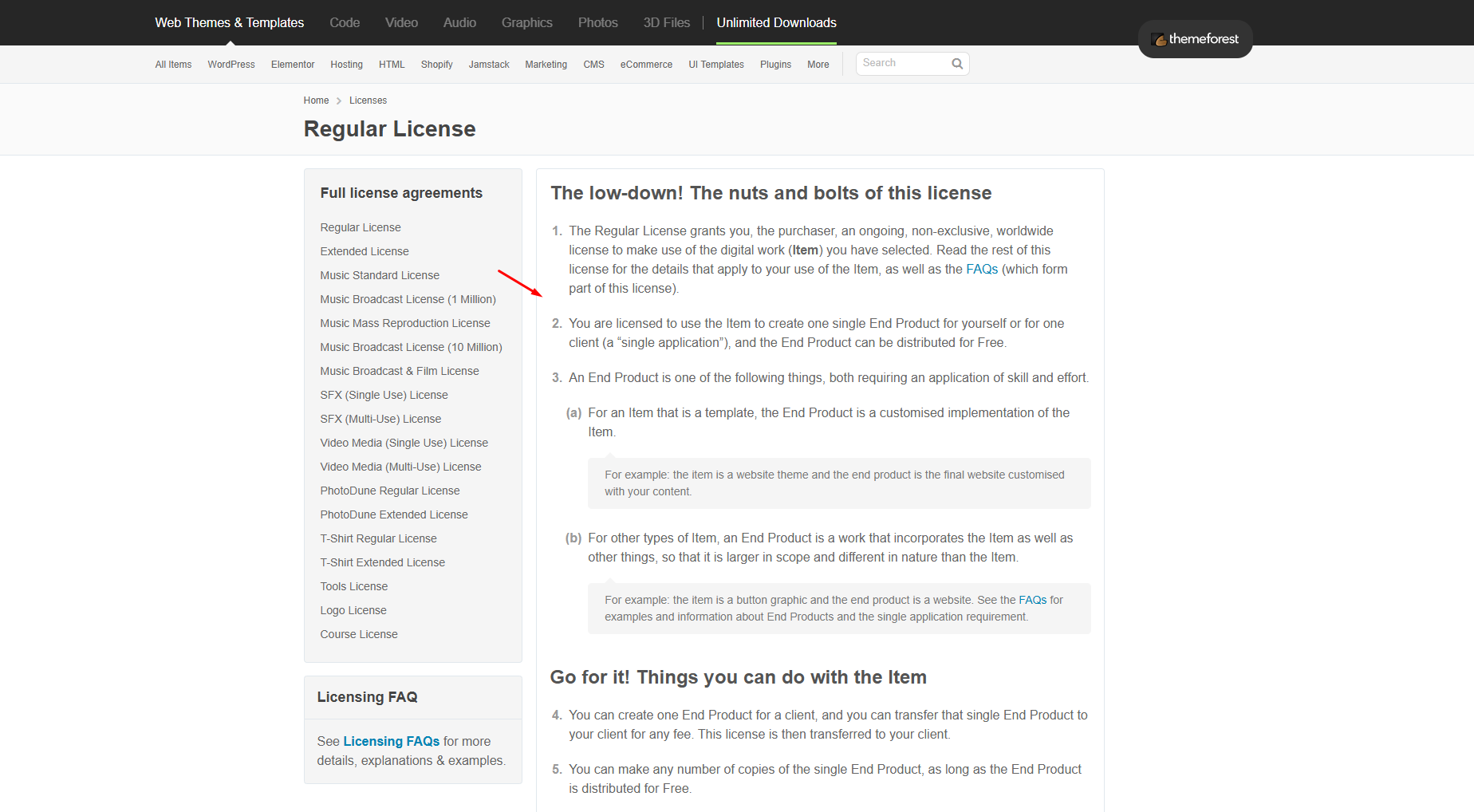Switch to the Graphics marketplace tab
The image size is (1474, 812).
coord(526,22)
